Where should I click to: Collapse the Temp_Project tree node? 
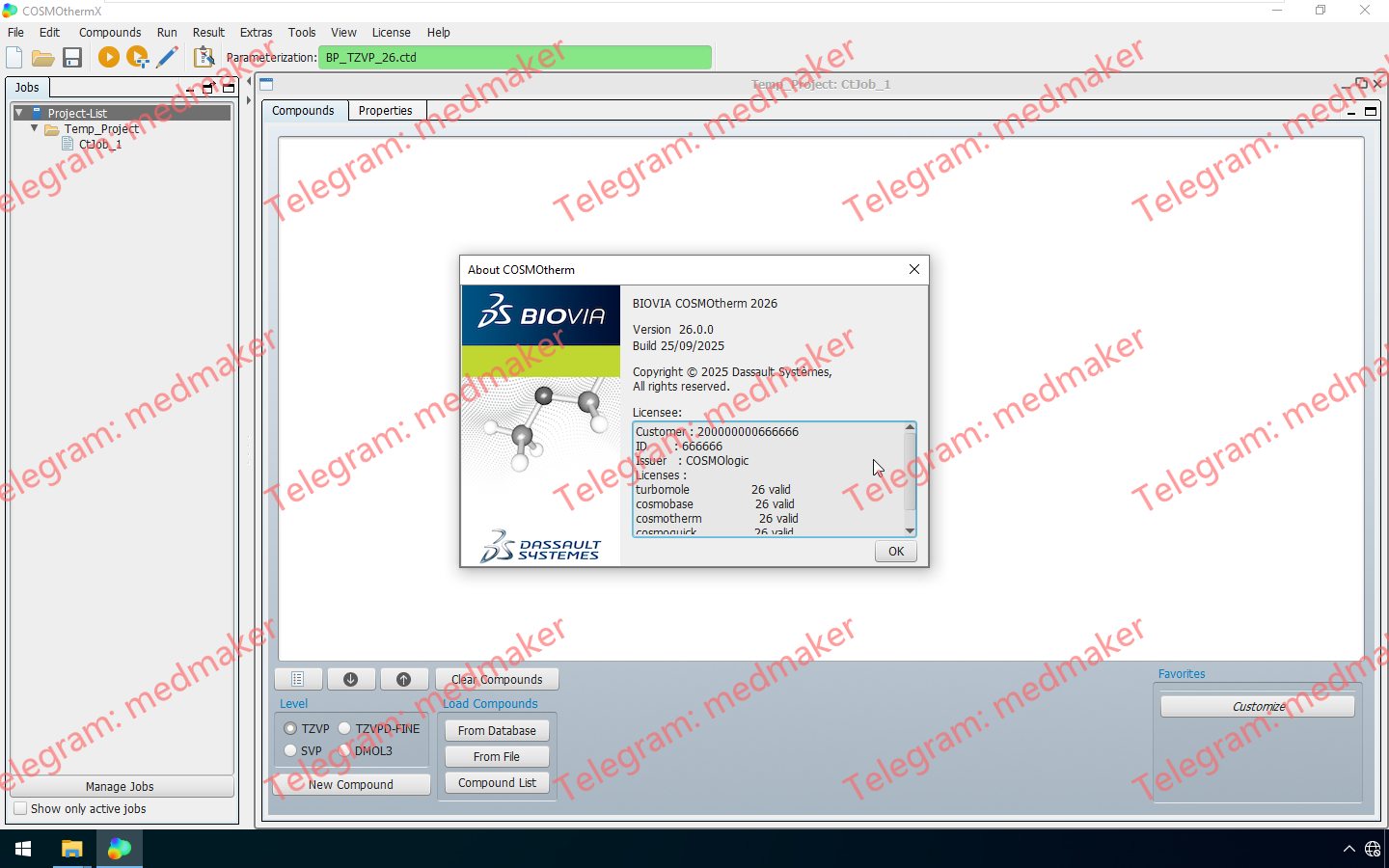click(x=35, y=127)
